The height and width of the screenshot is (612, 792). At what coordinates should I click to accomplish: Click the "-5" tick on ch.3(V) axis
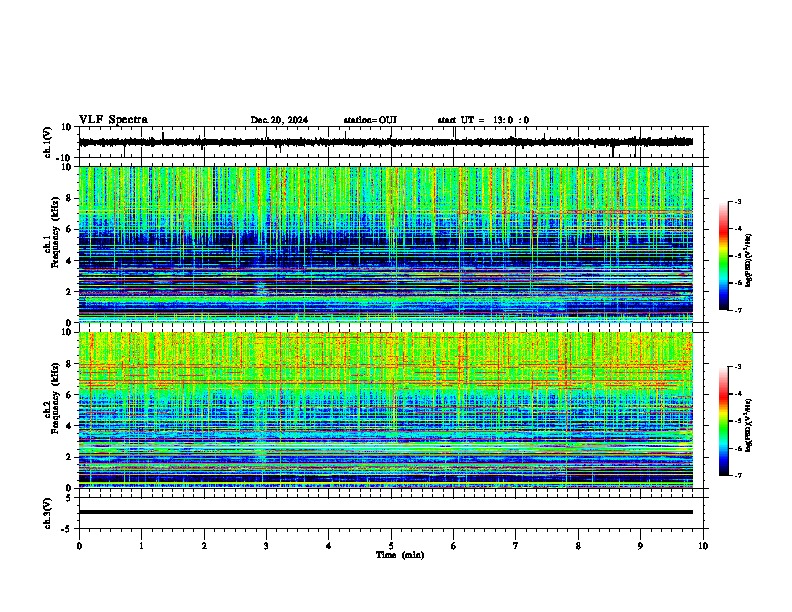tap(68, 529)
